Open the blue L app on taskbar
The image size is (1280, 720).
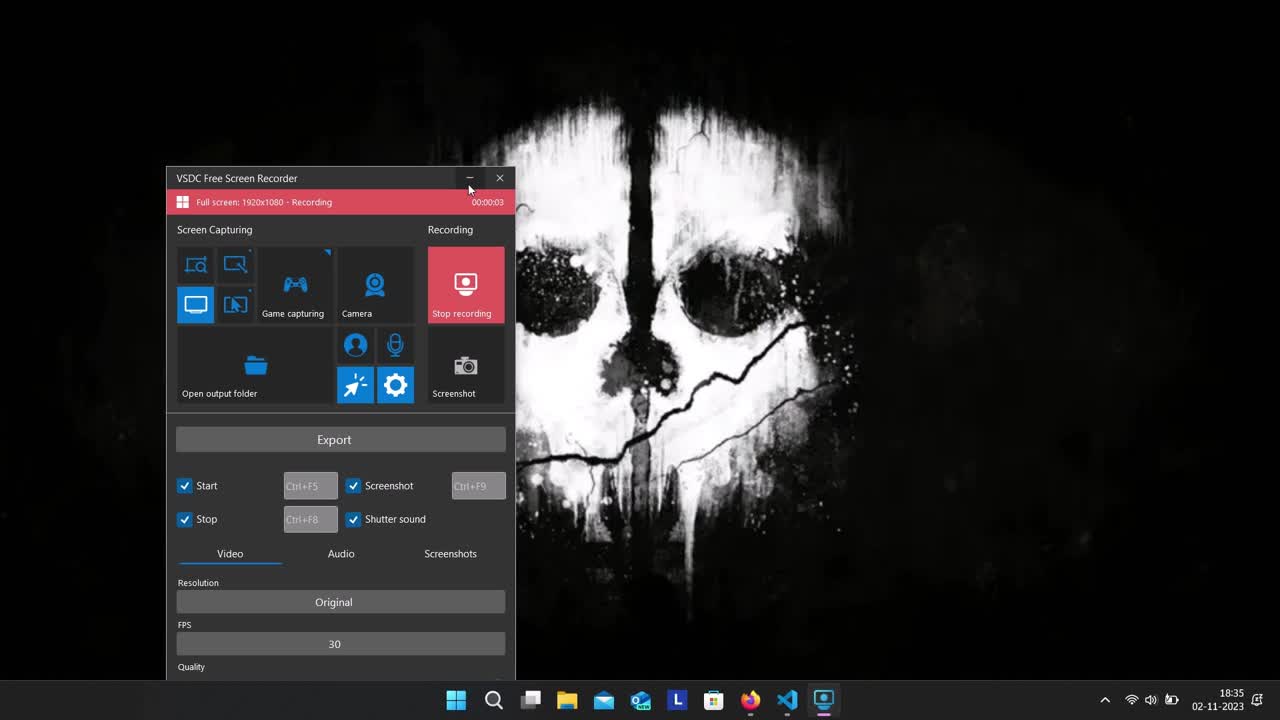pos(677,700)
